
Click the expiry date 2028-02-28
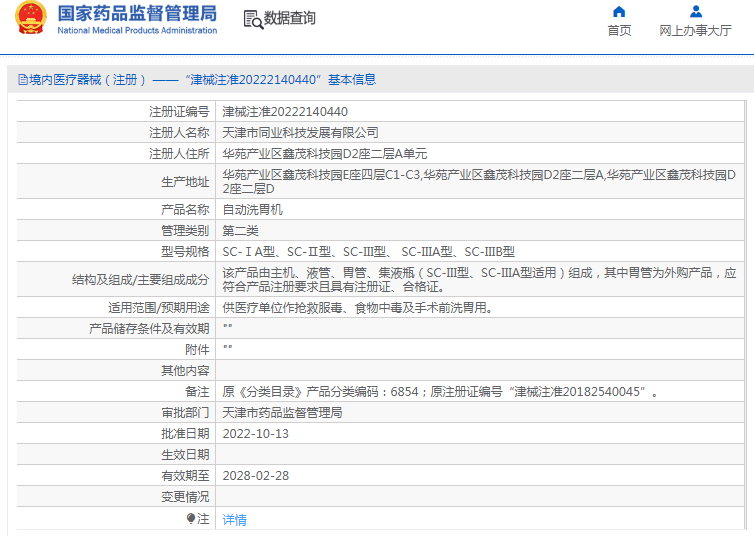click(255, 475)
